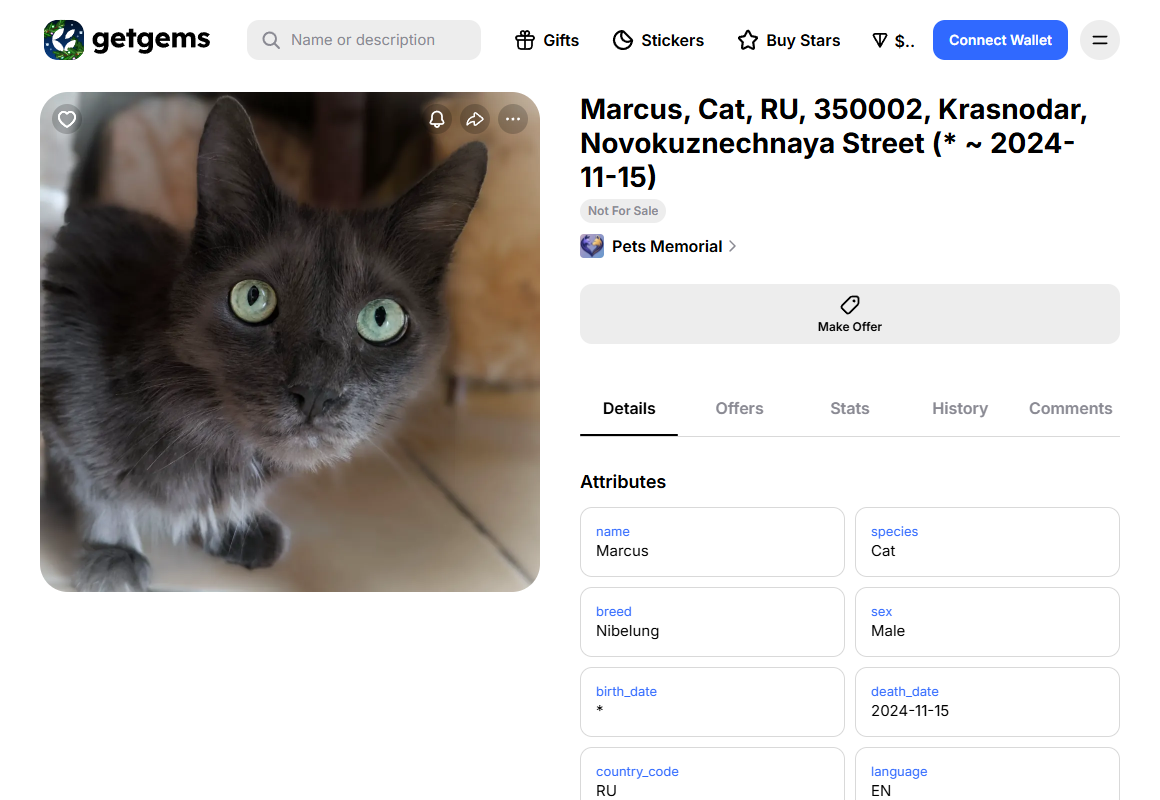
Task: Like the NFT with heart icon
Action: (67, 119)
